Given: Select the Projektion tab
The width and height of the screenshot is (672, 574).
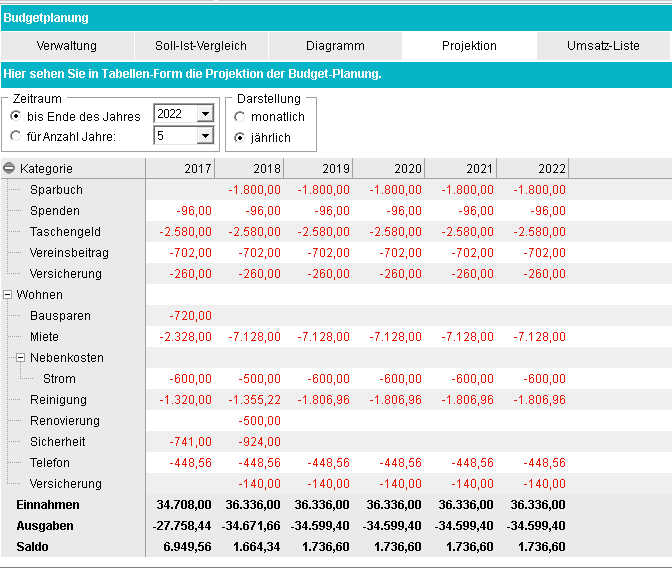Looking at the screenshot, I should pos(469,46).
